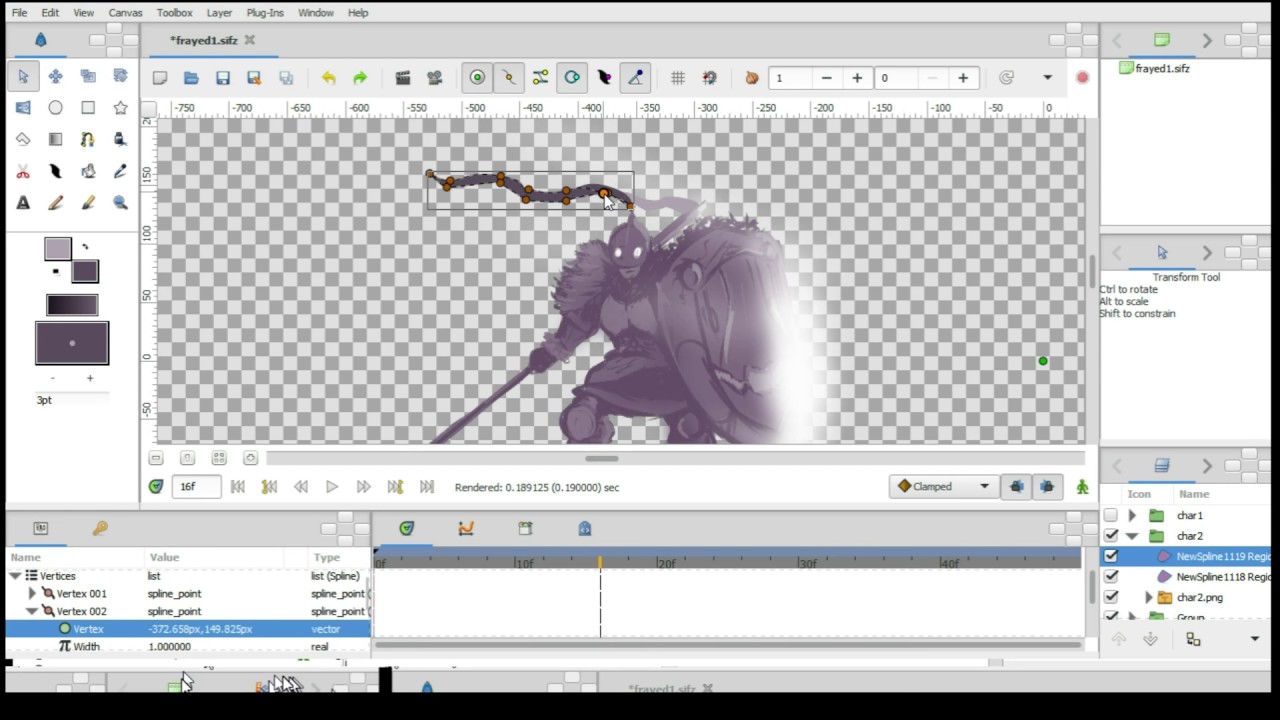Seek to the next keyframe

(395, 487)
